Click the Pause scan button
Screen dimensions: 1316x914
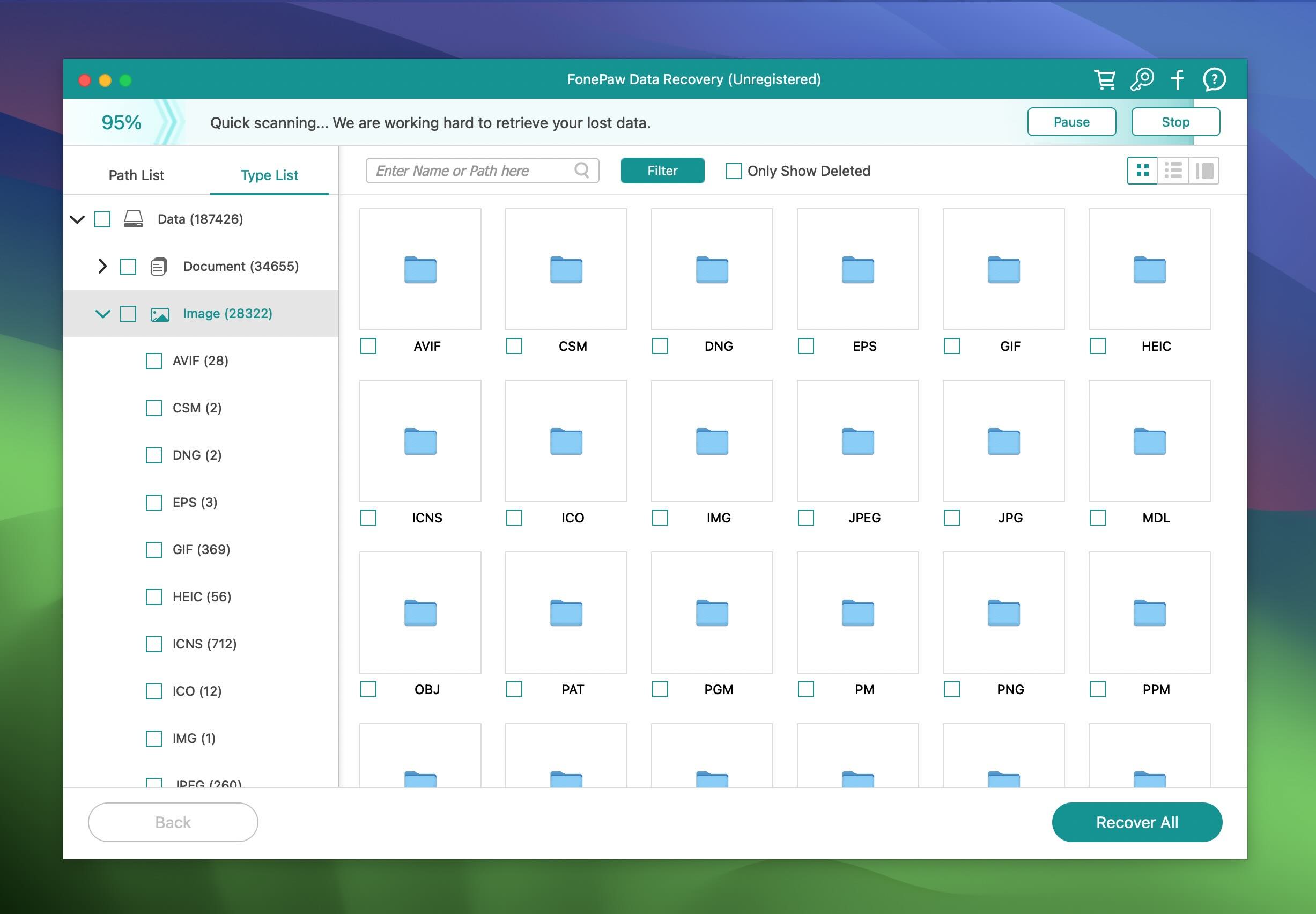1072,122
